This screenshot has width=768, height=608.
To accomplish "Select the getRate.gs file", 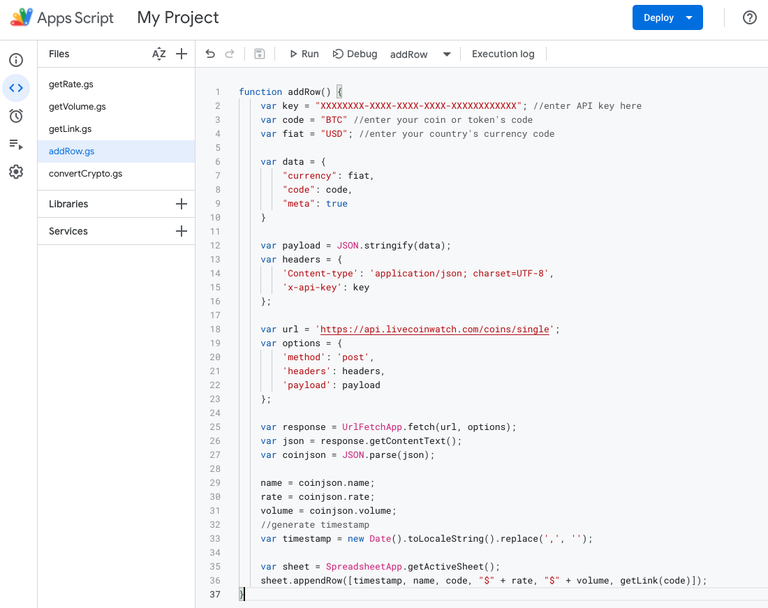I will point(71,84).
